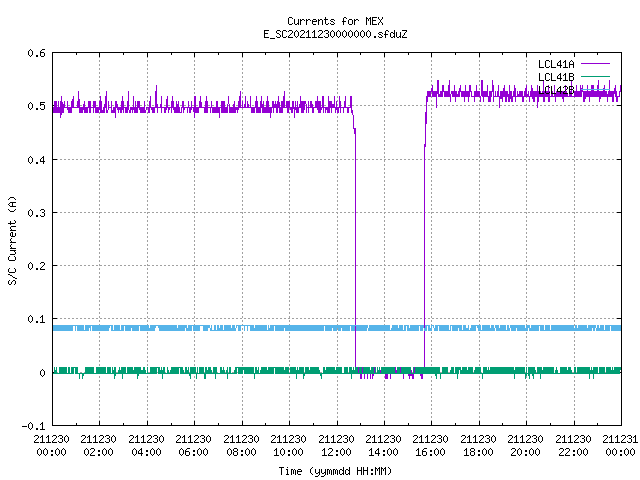Click the 211230 06:00 x-axis tick label
Image resolution: width=640 pixels, height=480 pixels.
[193, 446]
